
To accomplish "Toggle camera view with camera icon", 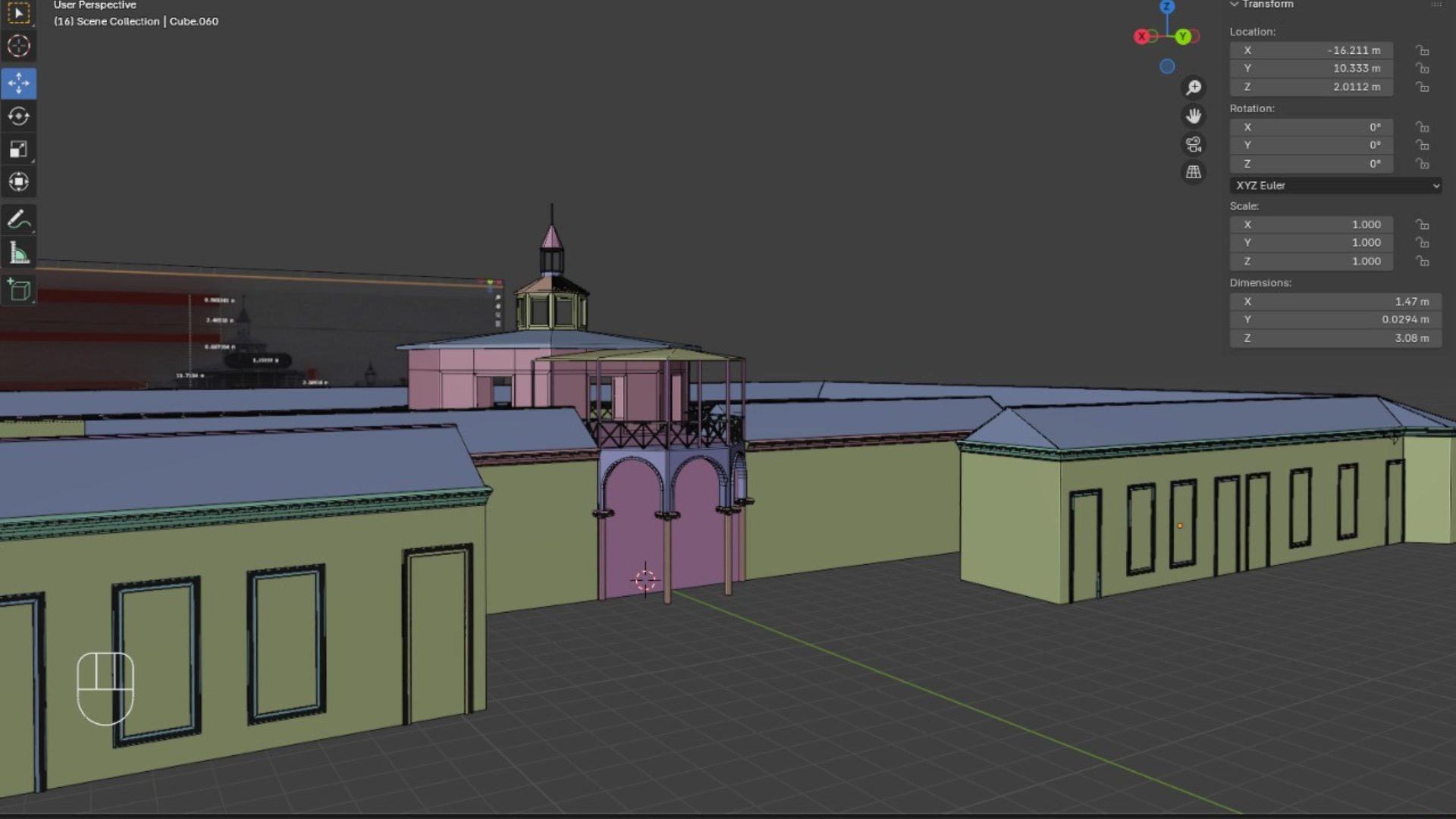I will [x=1194, y=144].
